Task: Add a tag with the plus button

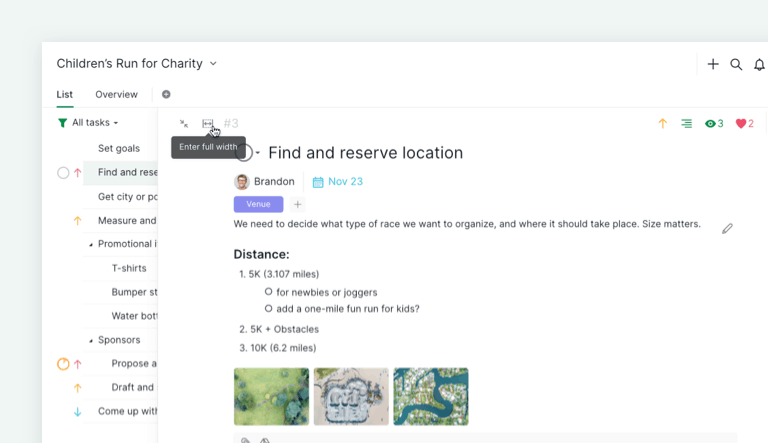Action: pyautogui.click(x=297, y=204)
